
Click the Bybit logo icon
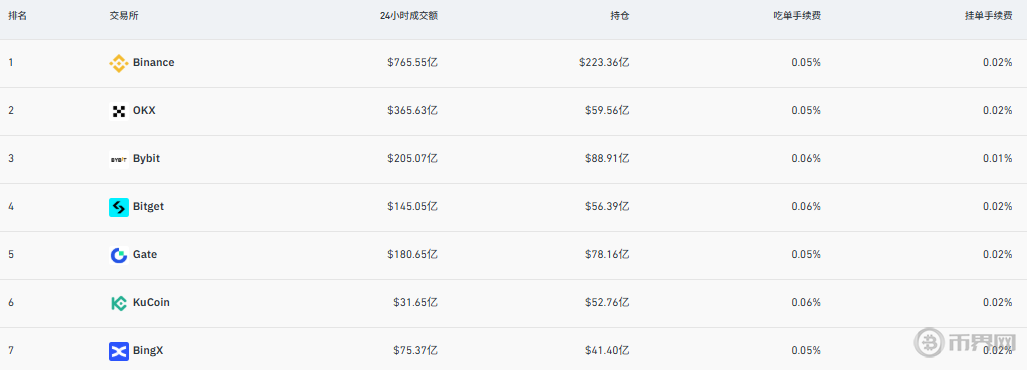[119, 159]
